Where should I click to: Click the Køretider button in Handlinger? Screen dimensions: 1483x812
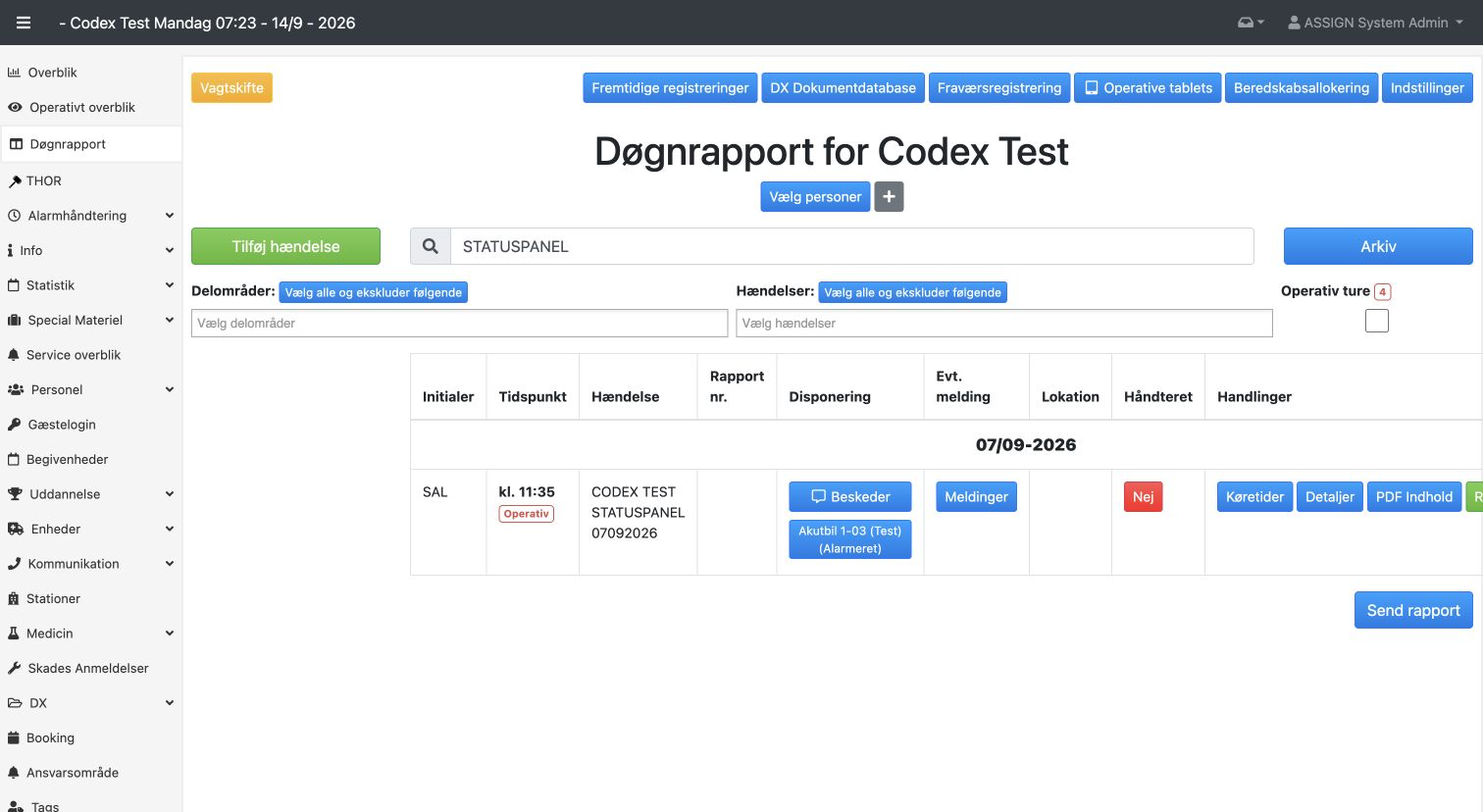[1254, 496]
